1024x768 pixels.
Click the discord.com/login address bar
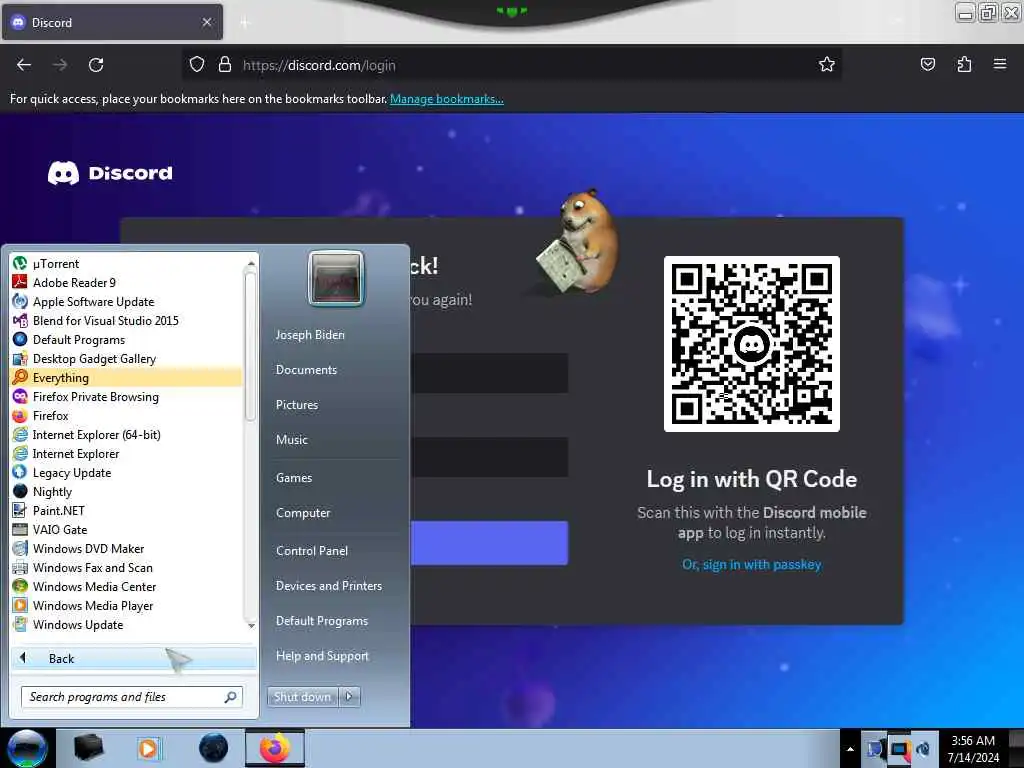[x=511, y=65]
